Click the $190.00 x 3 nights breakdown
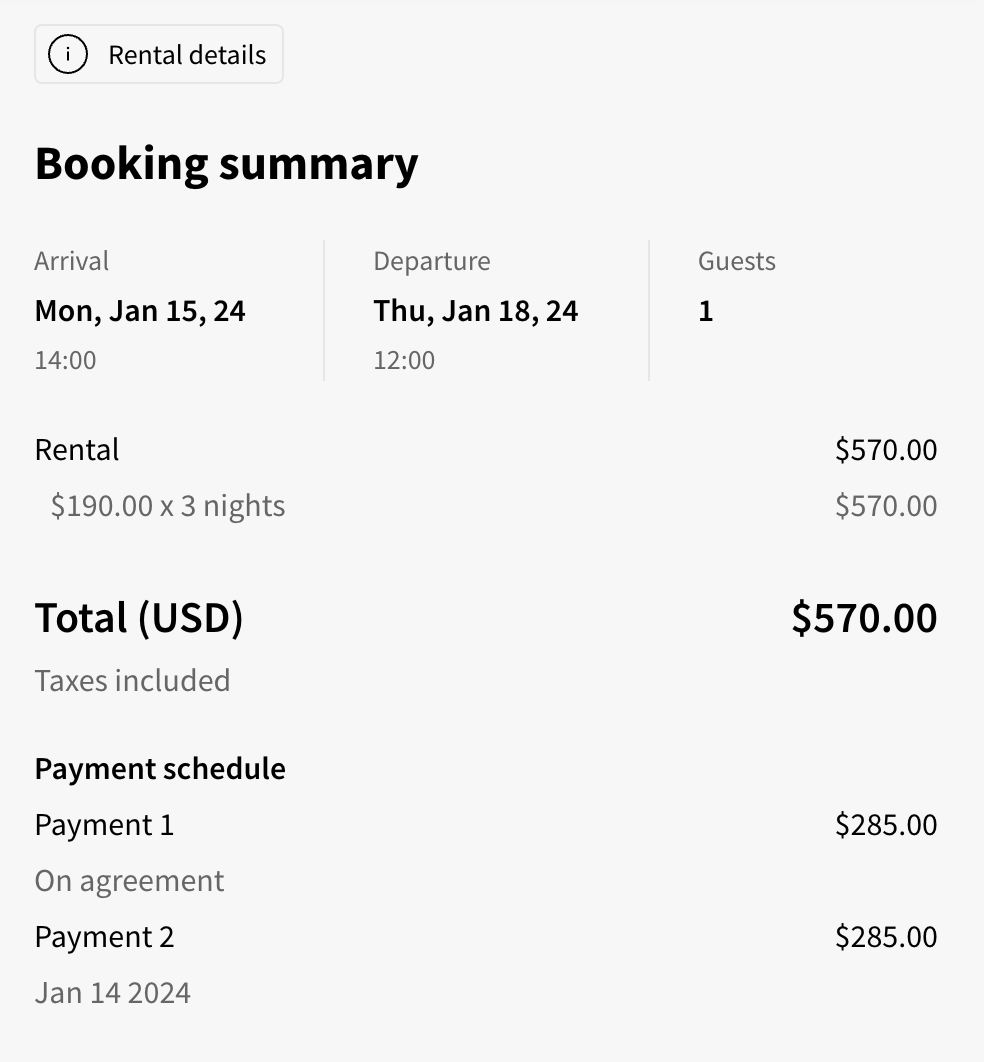This screenshot has height=1062, width=984. click(x=168, y=506)
